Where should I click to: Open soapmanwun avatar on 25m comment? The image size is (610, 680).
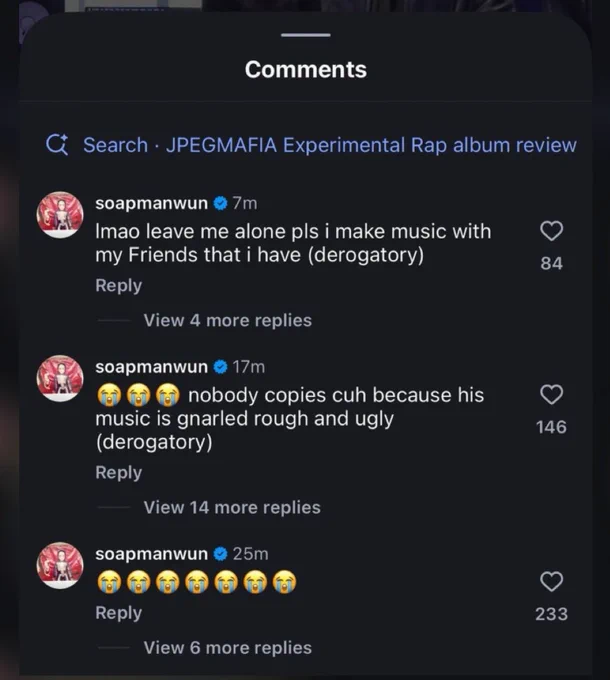tap(60, 565)
